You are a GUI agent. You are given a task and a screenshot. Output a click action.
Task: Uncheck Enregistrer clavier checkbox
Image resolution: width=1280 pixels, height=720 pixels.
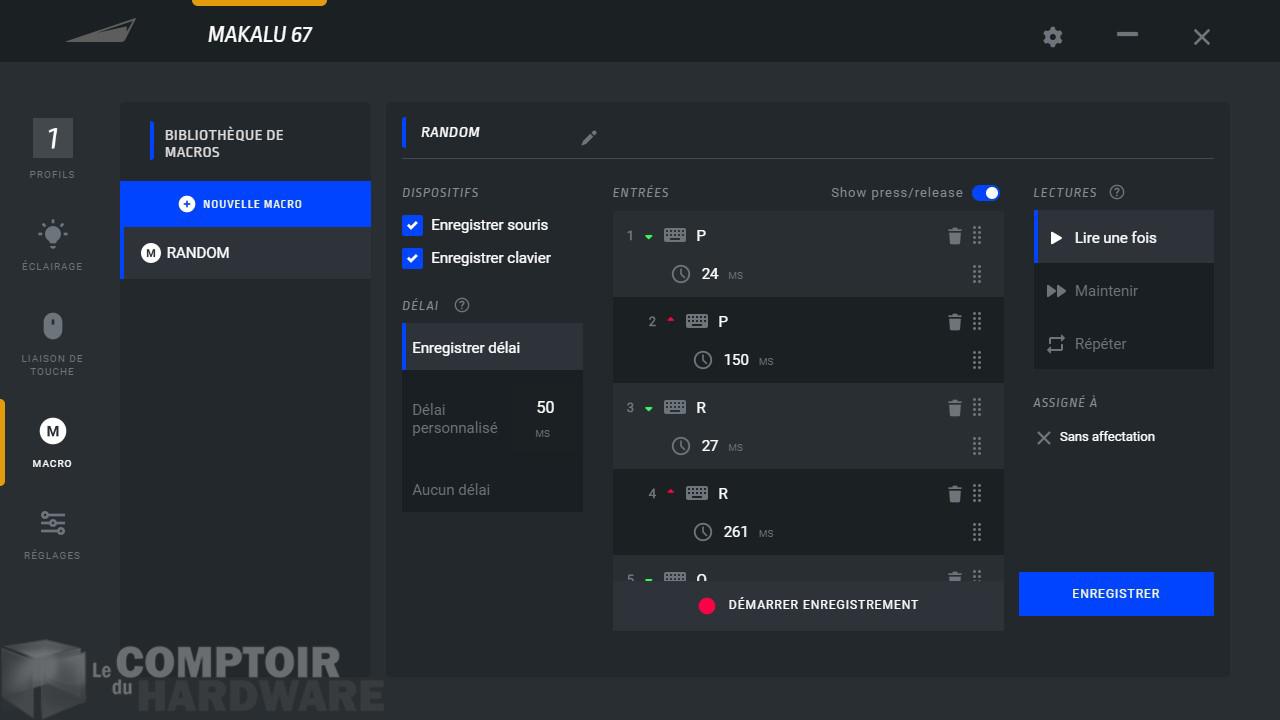tap(412, 259)
